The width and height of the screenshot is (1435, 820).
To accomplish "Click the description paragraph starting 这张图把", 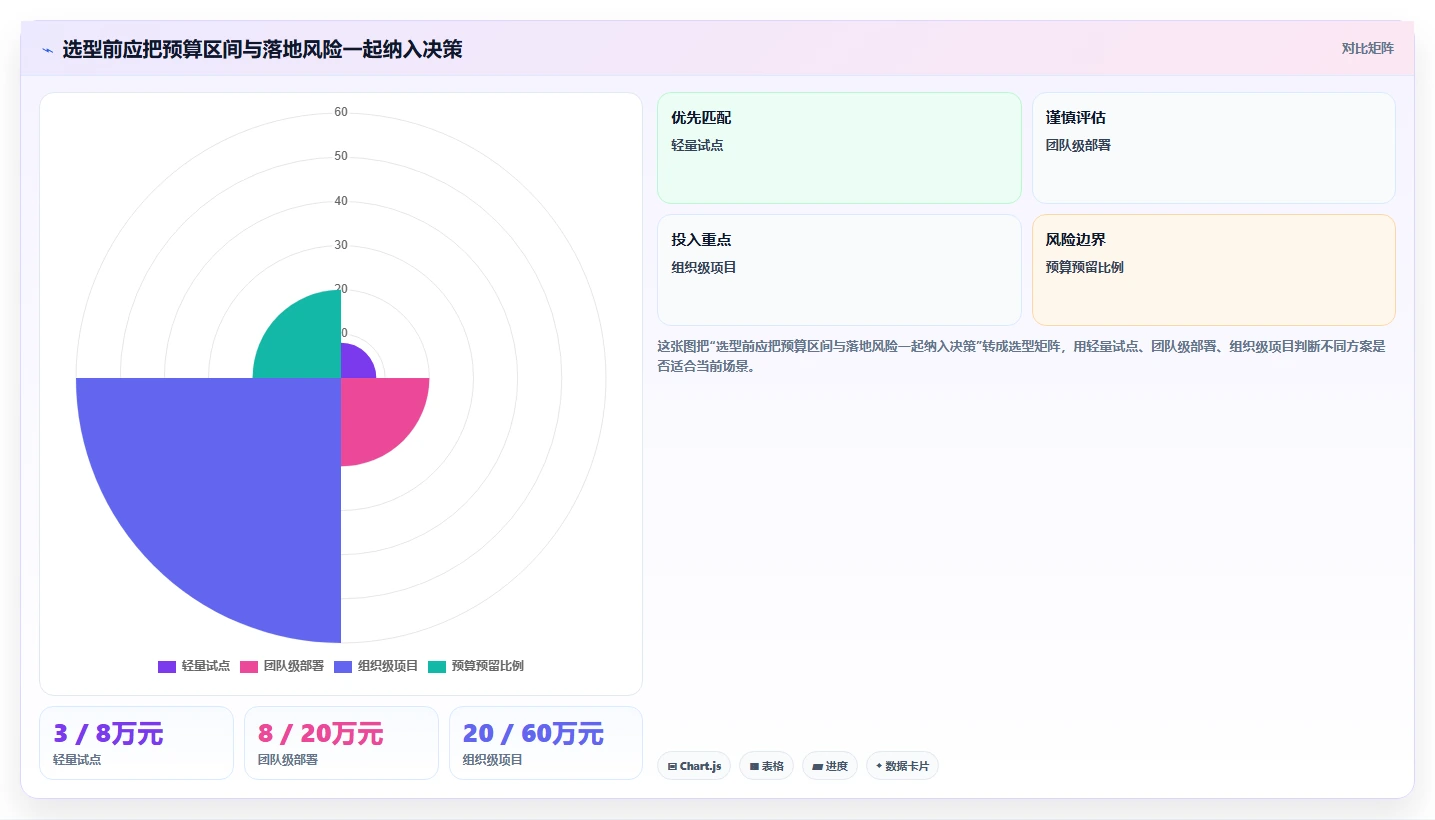I will point(1021,356).
